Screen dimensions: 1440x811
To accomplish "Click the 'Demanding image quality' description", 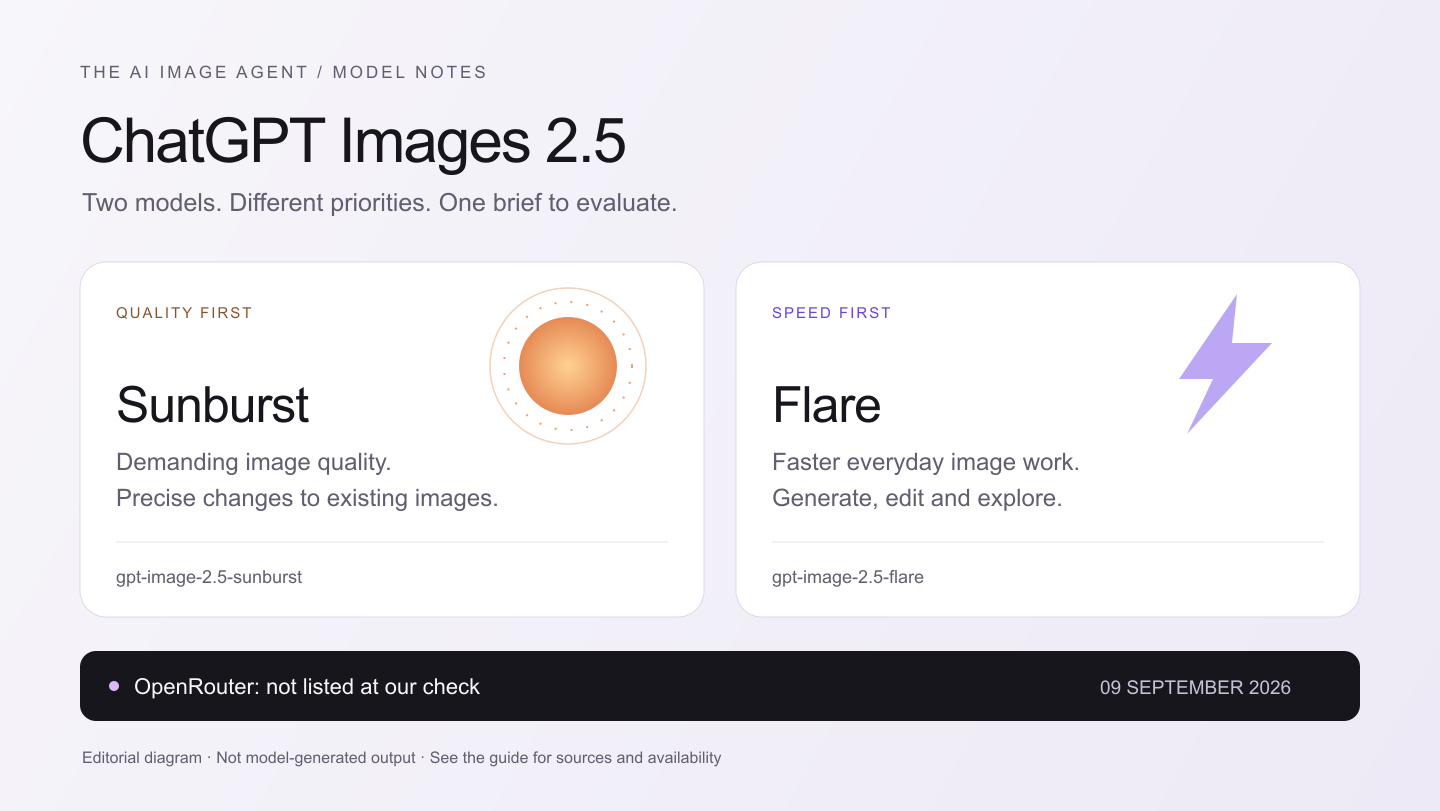I will (x=254, y=463).
